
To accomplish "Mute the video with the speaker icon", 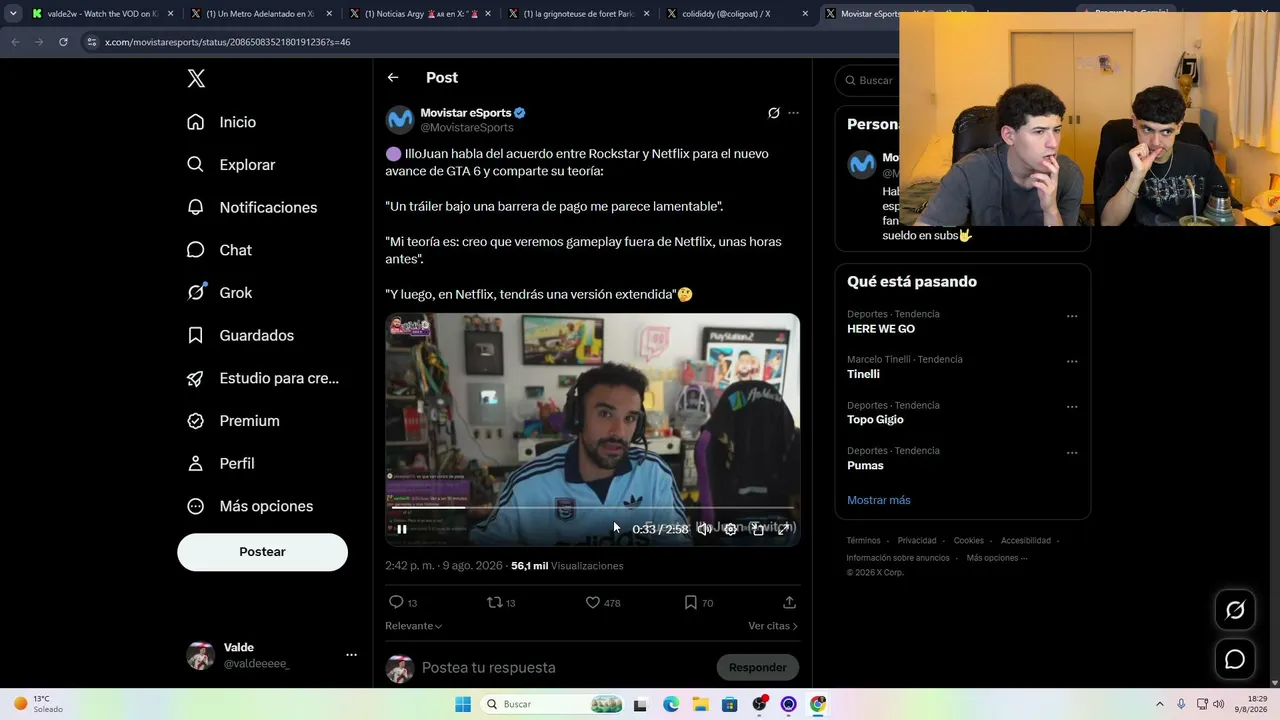I will click(x=704, y=529).
